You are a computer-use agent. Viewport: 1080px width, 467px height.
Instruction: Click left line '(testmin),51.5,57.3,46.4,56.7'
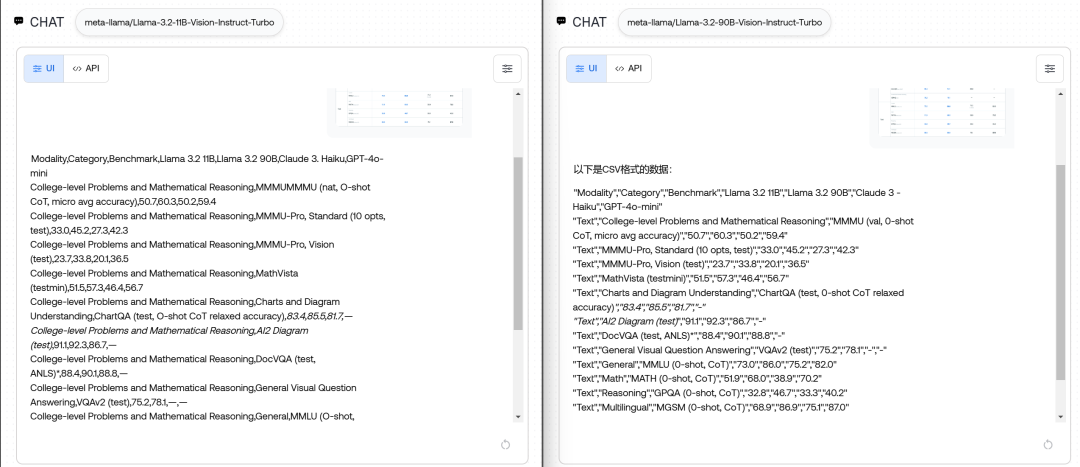[87, 288]
